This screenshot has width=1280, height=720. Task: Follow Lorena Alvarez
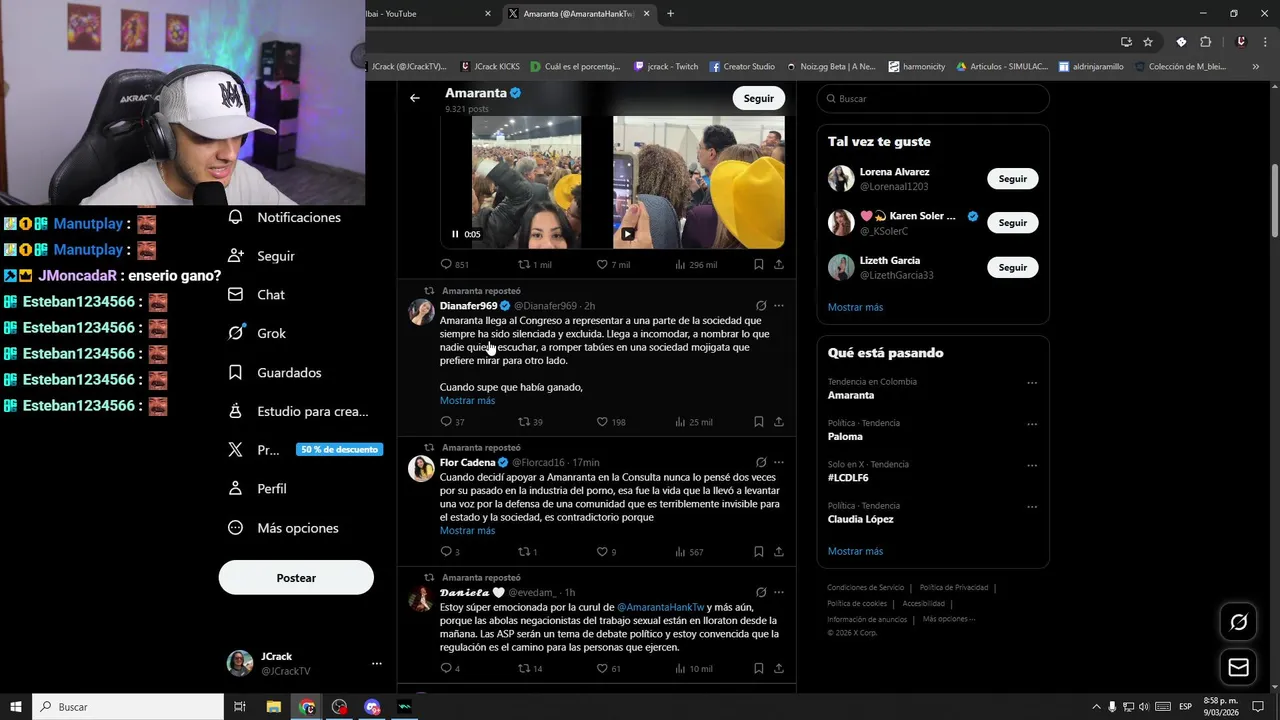pos(1012,179)
